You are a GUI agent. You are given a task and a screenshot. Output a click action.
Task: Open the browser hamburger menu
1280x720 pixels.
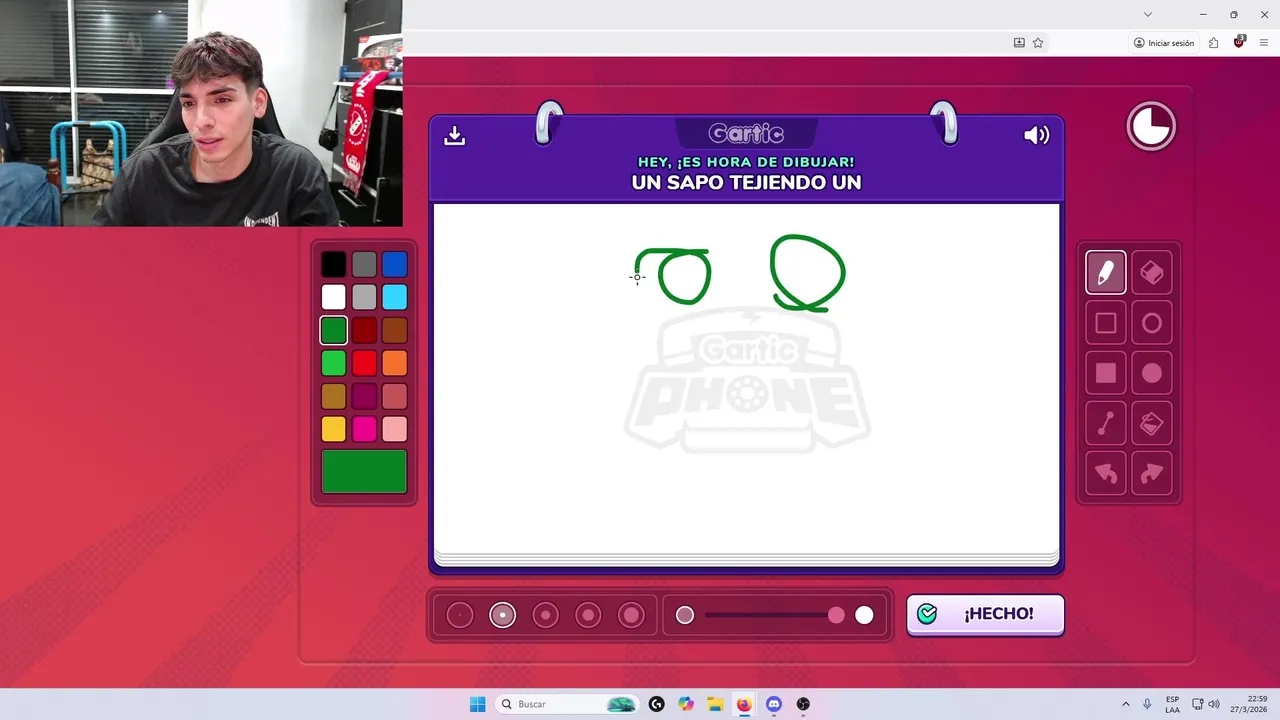pos(1264,43)
